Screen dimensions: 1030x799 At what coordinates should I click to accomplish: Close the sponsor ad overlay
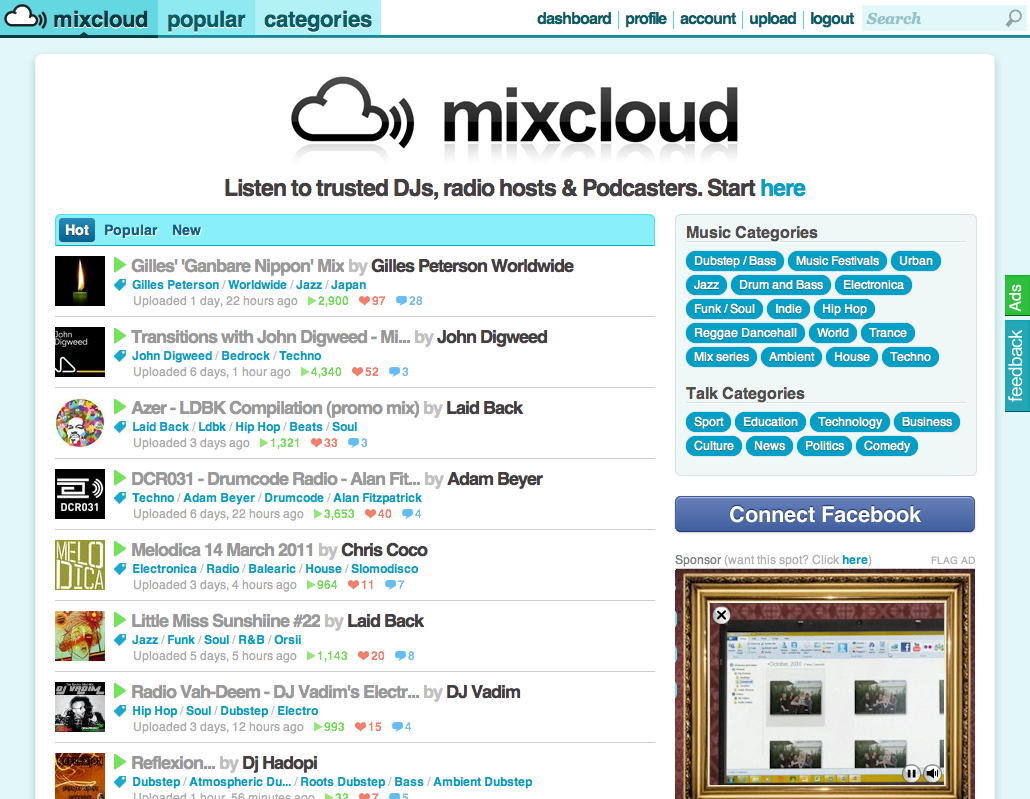click(x=721, y=615)
